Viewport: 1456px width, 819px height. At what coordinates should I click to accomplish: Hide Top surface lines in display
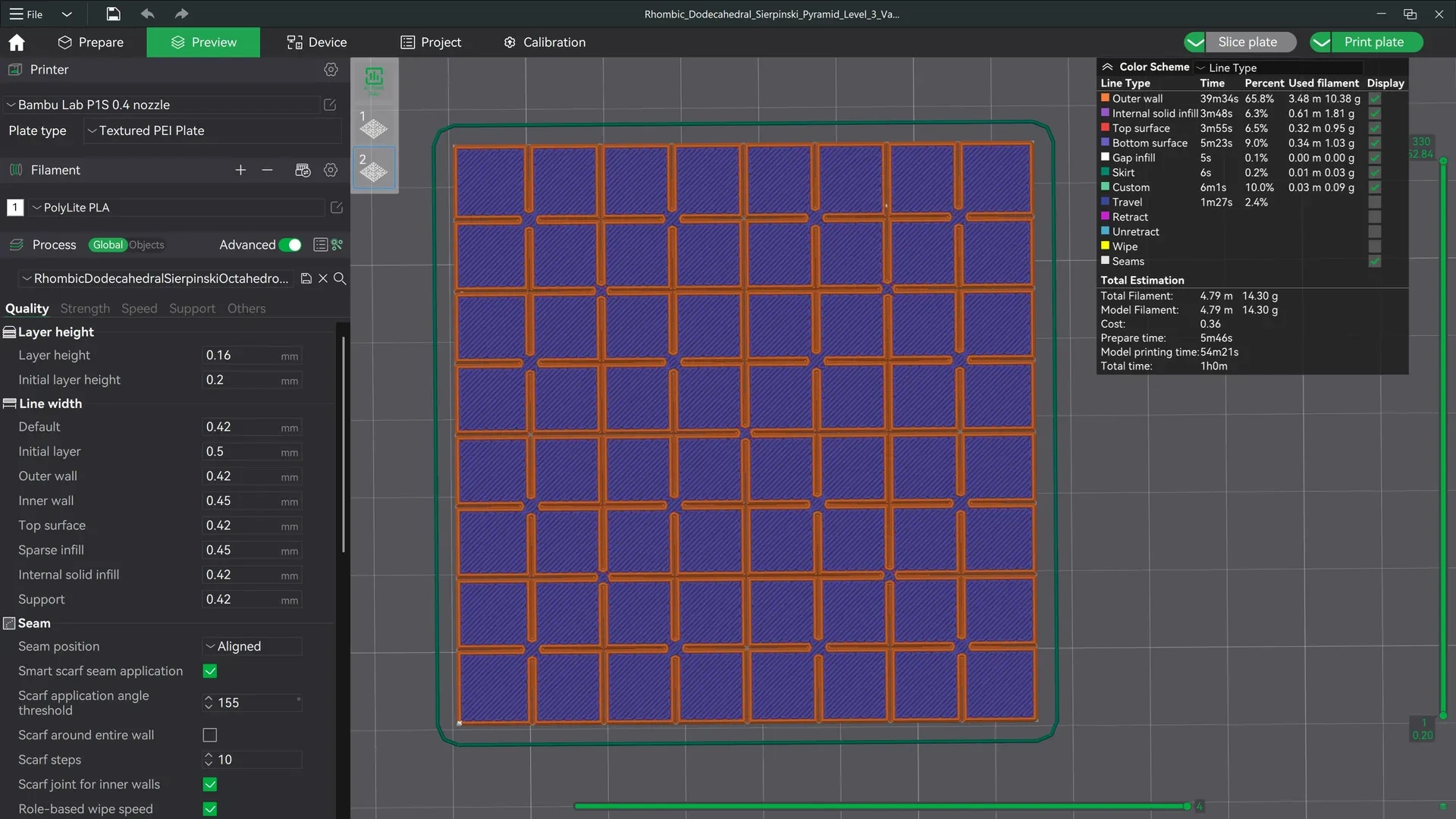pos(1375,128)
